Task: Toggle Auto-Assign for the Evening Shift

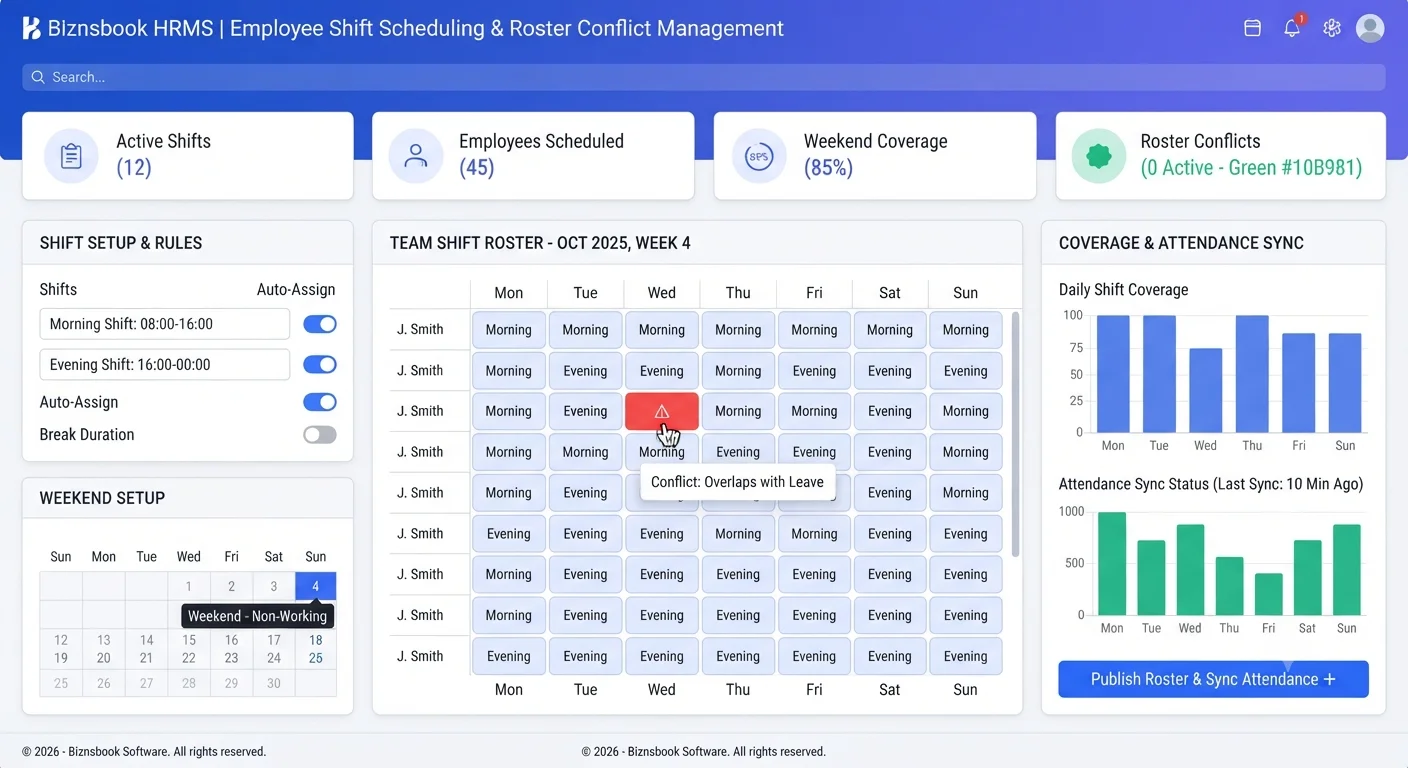Action: pyautogui.click(x=320, y=365)
